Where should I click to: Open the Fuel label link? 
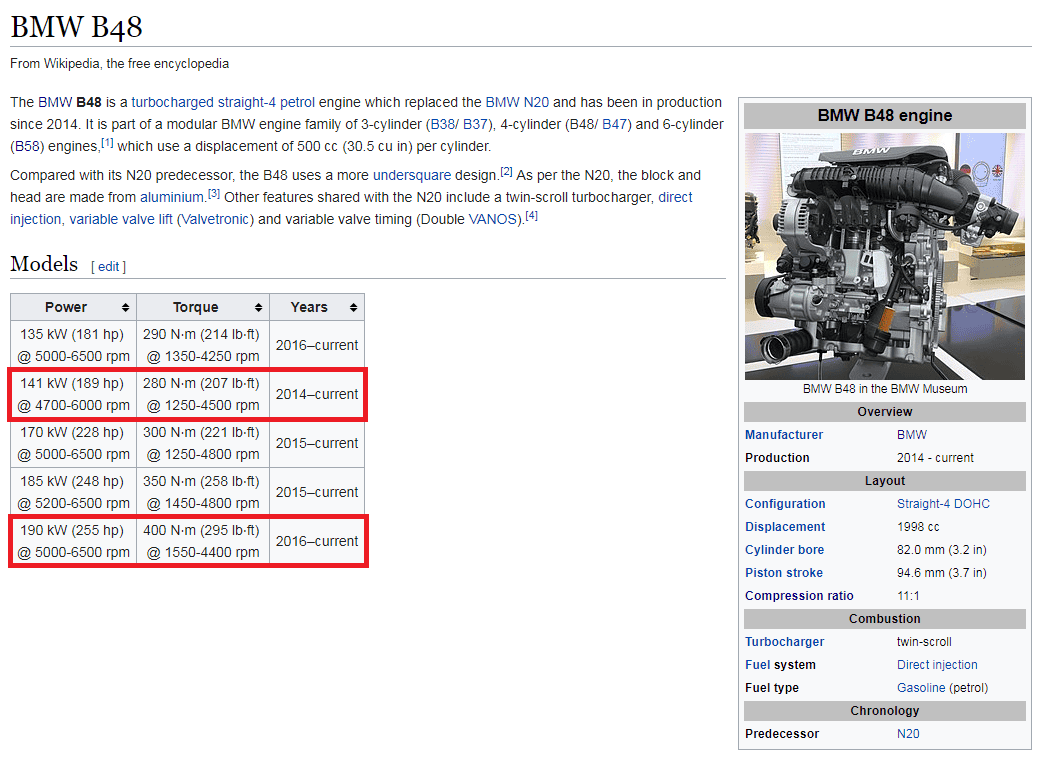[758, 665]
